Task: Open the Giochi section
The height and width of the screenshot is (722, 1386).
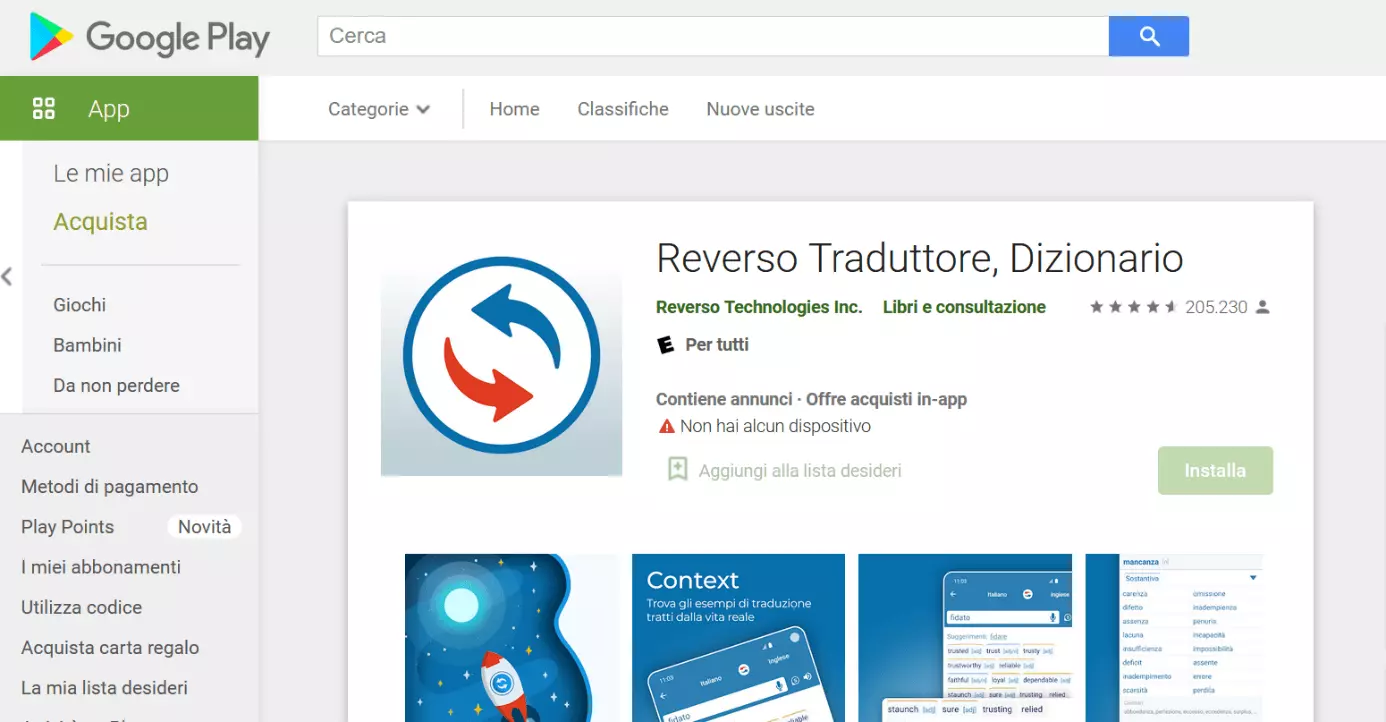Action: (x=79, y=305)
